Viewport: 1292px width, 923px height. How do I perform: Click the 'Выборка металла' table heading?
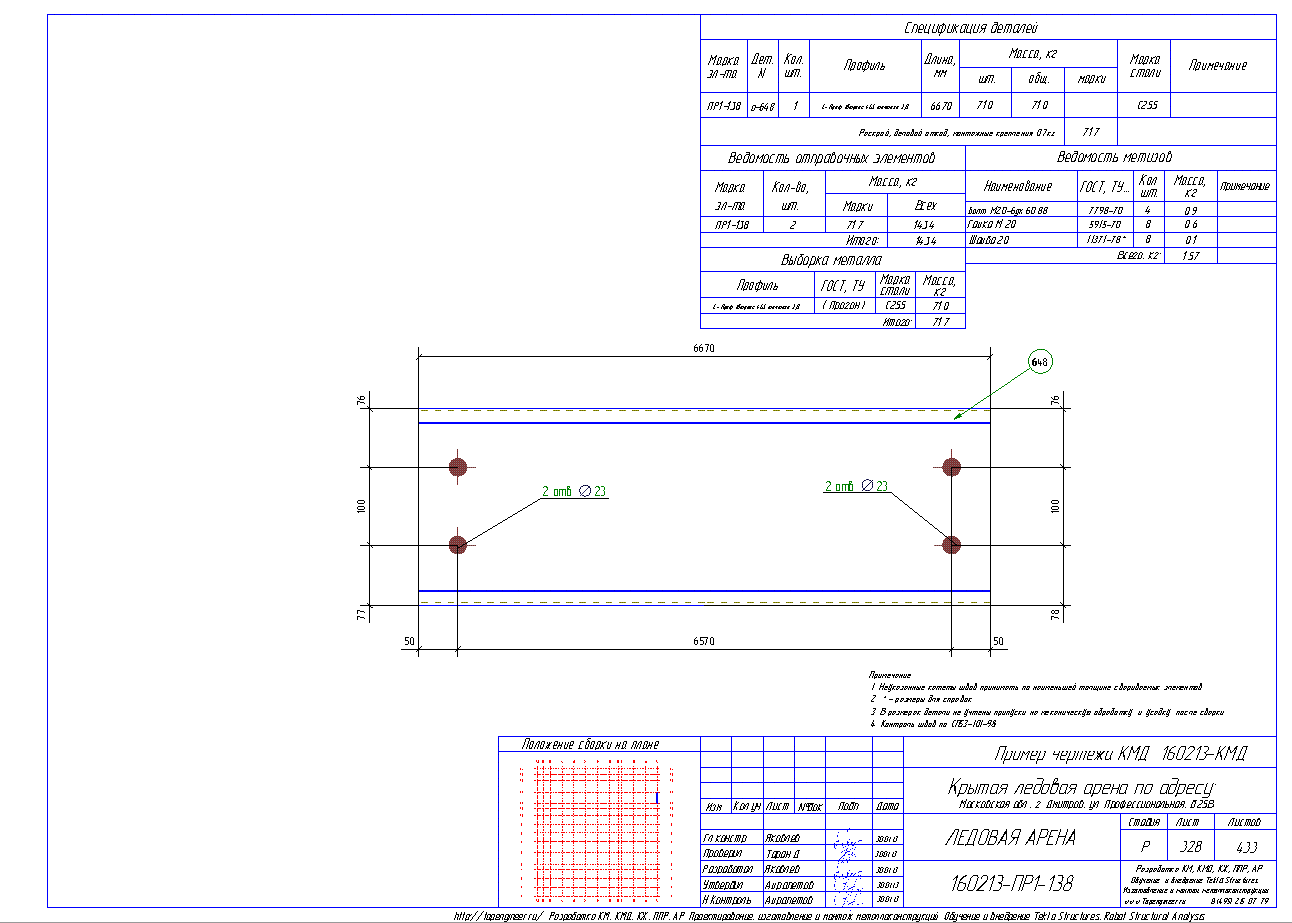coord(832,260)
